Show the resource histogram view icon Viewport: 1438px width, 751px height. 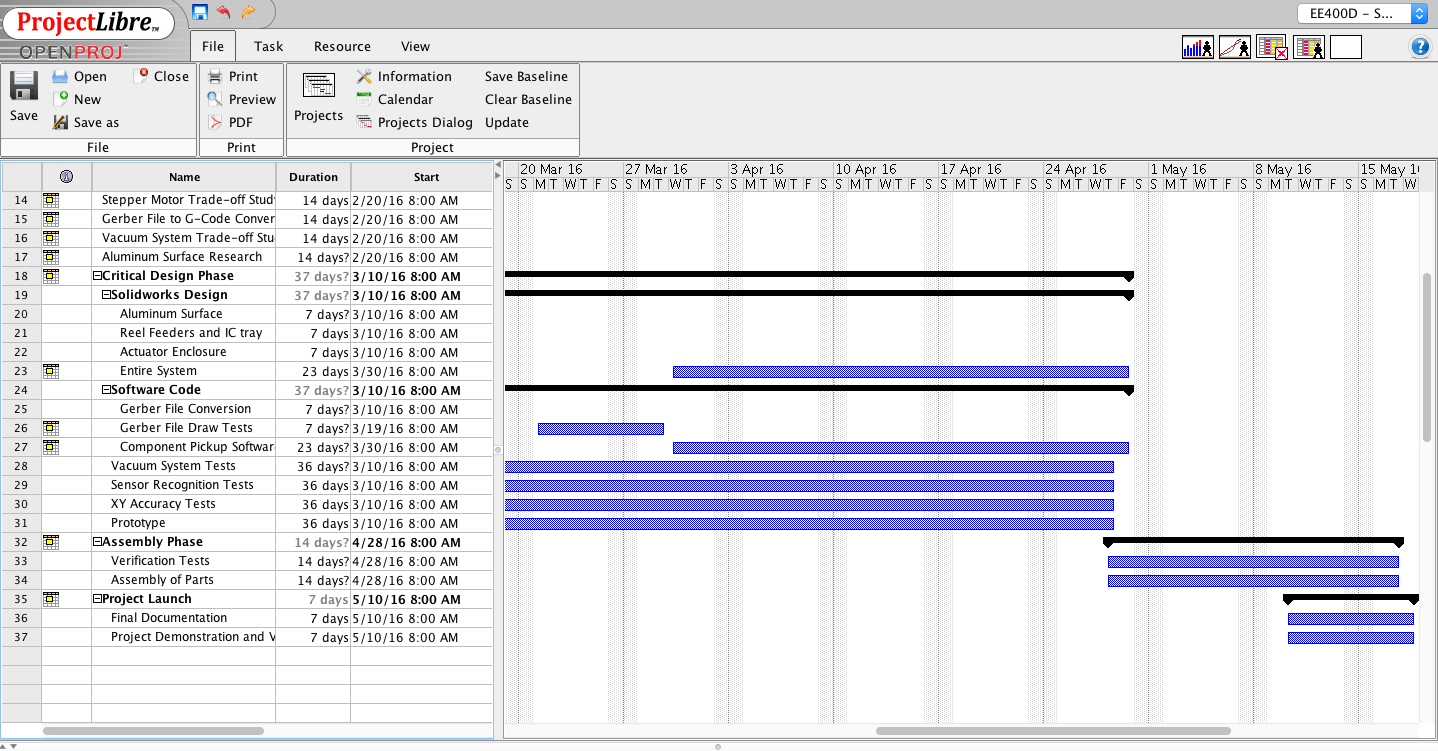(1198, 47)
